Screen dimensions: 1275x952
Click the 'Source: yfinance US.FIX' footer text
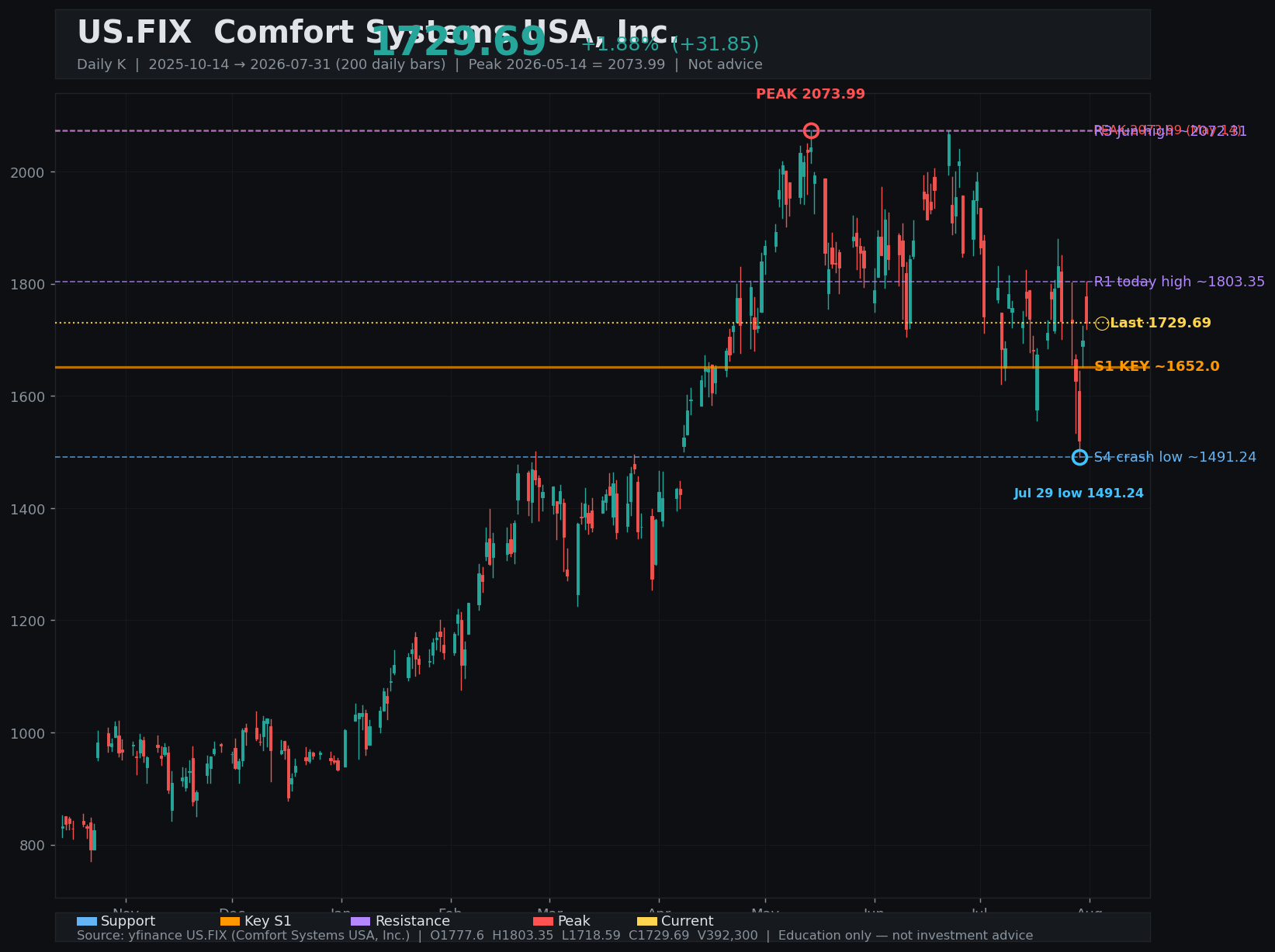click(x=555, y=936)
